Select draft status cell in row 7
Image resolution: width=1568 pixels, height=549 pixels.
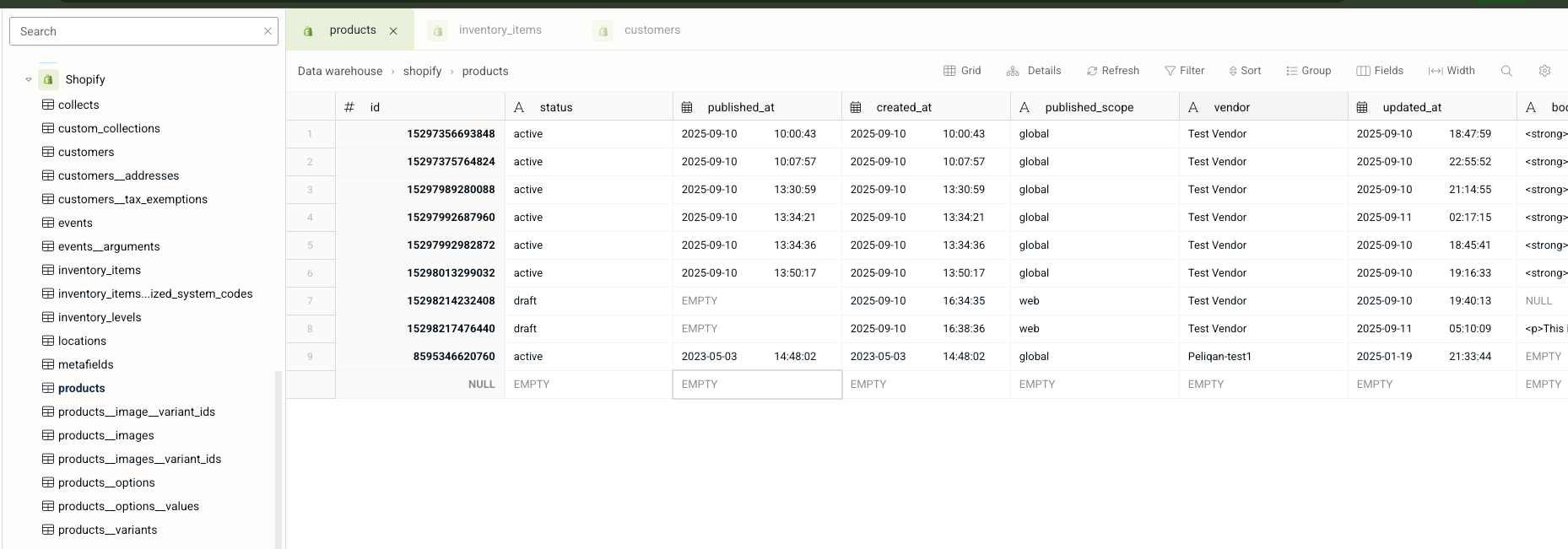589,301
